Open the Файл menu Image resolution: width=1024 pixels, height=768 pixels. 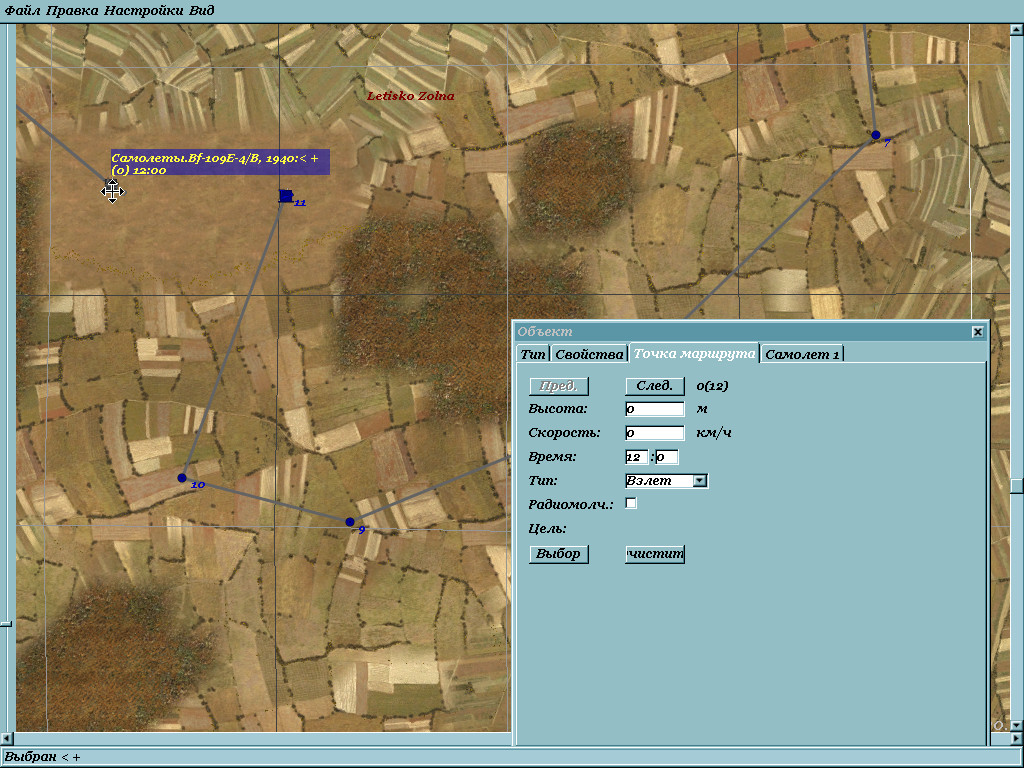pyautogui.click(x=22, y=10)
